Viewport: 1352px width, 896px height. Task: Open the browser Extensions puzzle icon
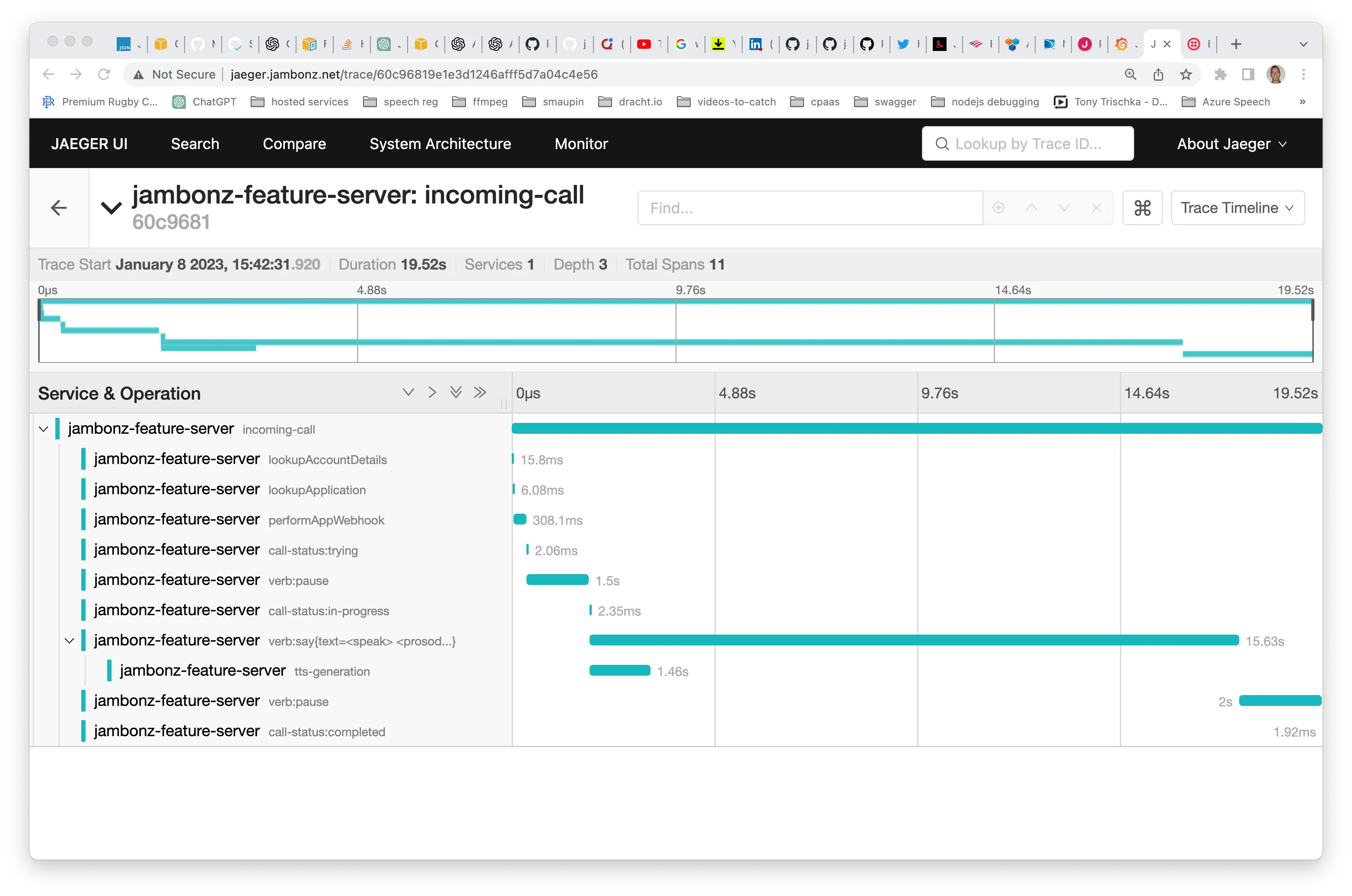[1221, 74]
